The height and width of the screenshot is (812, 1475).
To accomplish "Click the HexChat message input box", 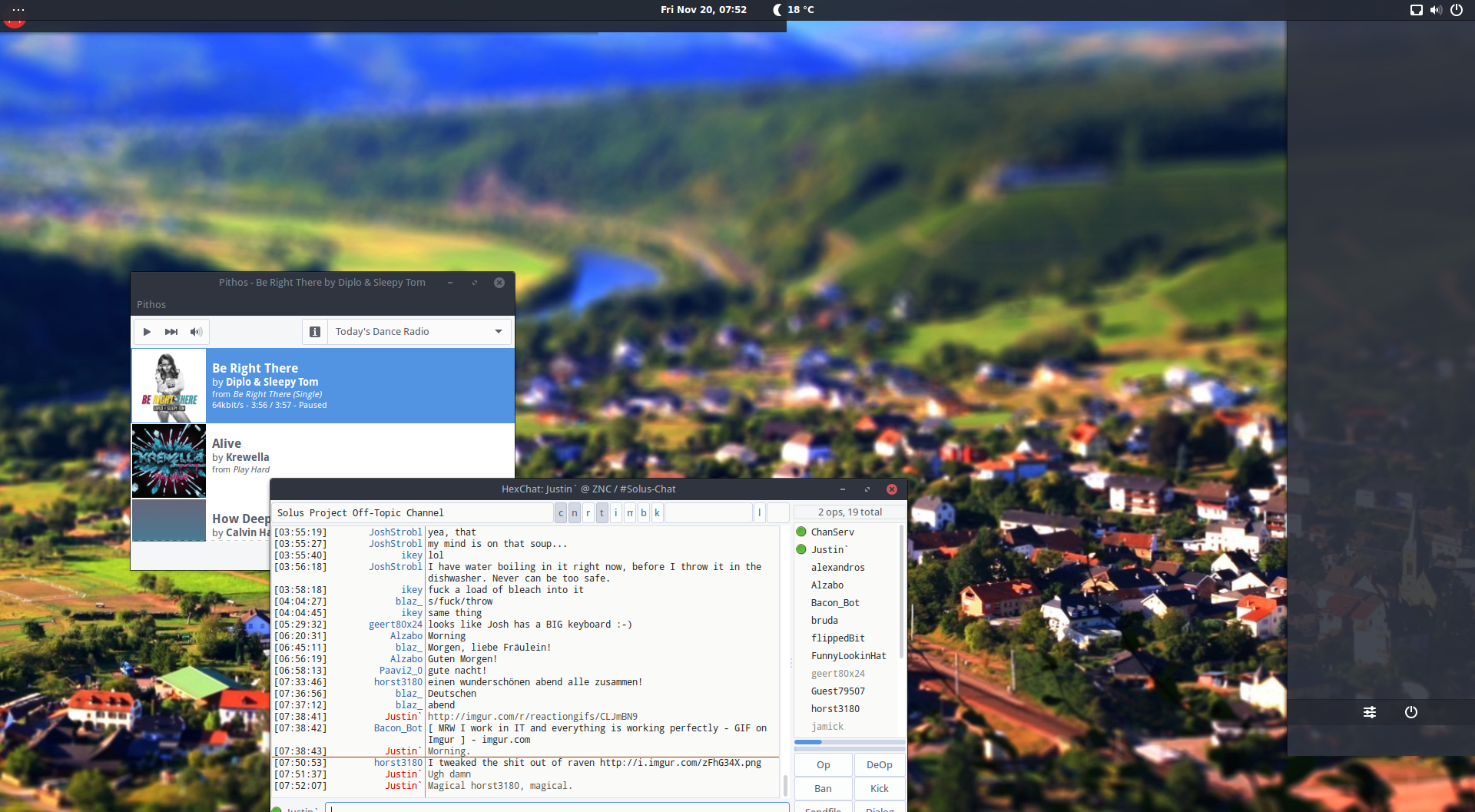I will tap(557, 807).
